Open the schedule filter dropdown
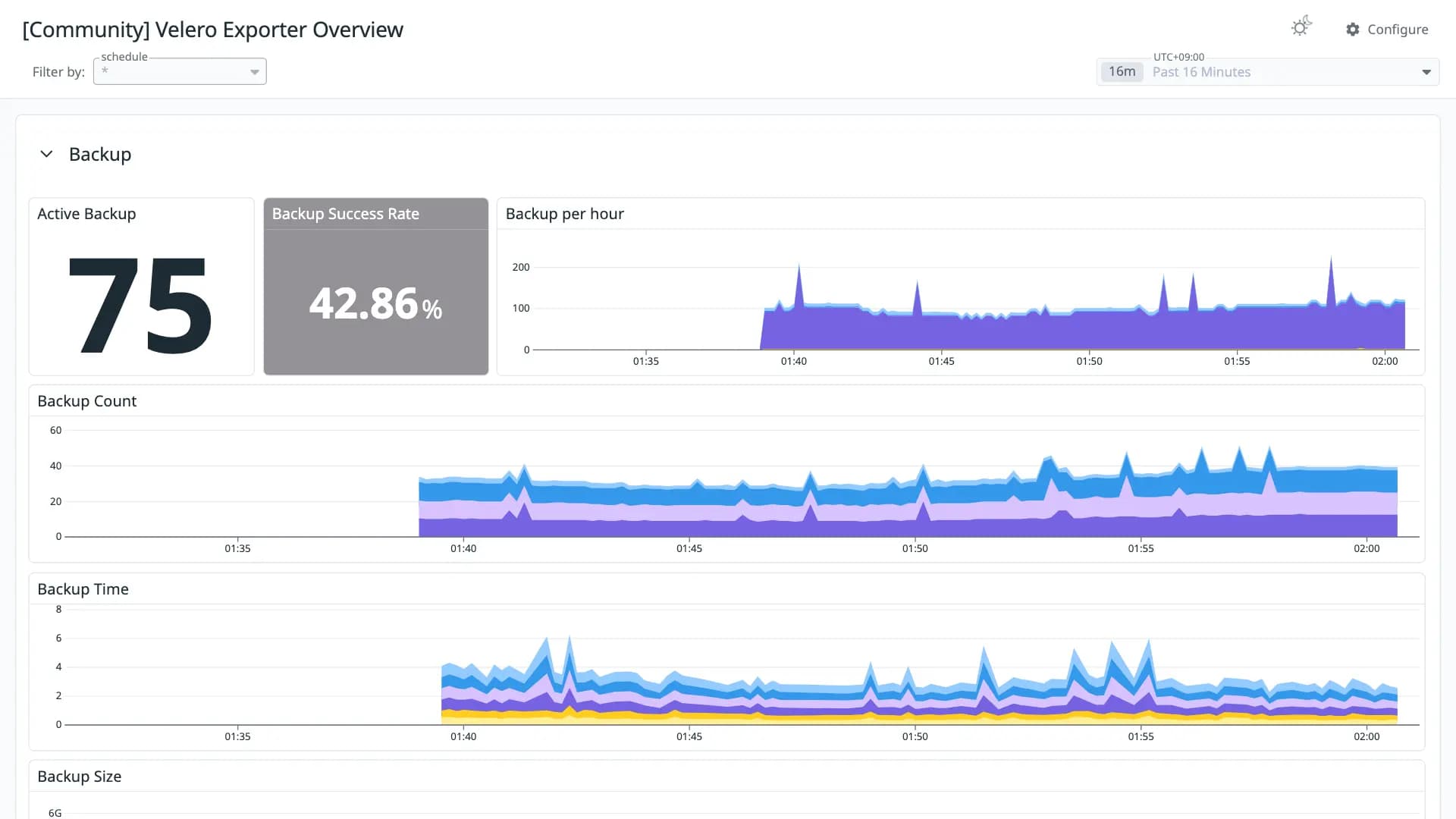This screenshot has width=1456, height=819. [180, 71]
